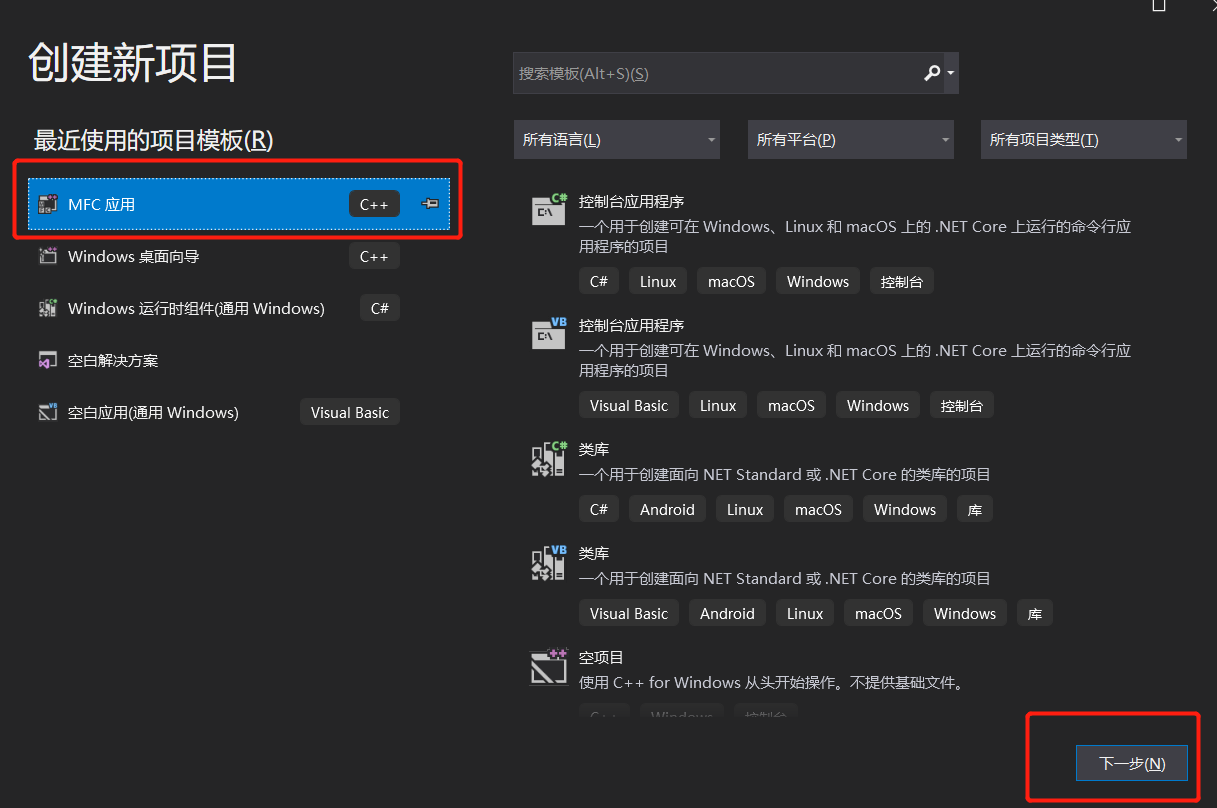Click 控制台 tag under VB 控制台应用程序
The height and width of the screenshot is (808, 1217).
coord(961,405)
